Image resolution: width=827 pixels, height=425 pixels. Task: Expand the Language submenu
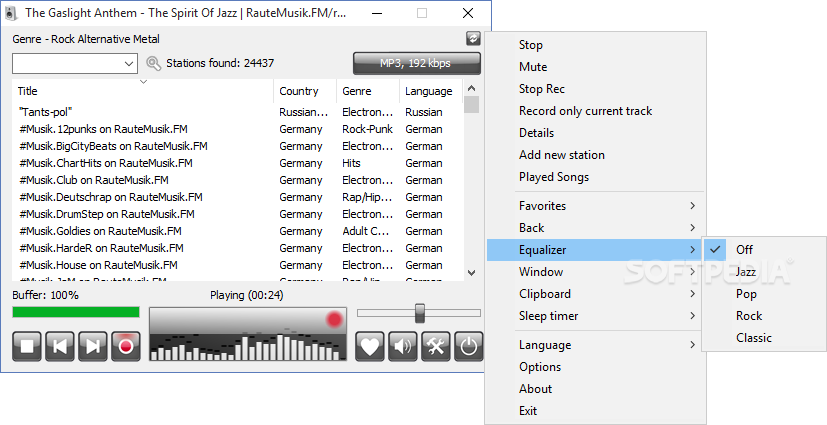[x=595, y=345]
